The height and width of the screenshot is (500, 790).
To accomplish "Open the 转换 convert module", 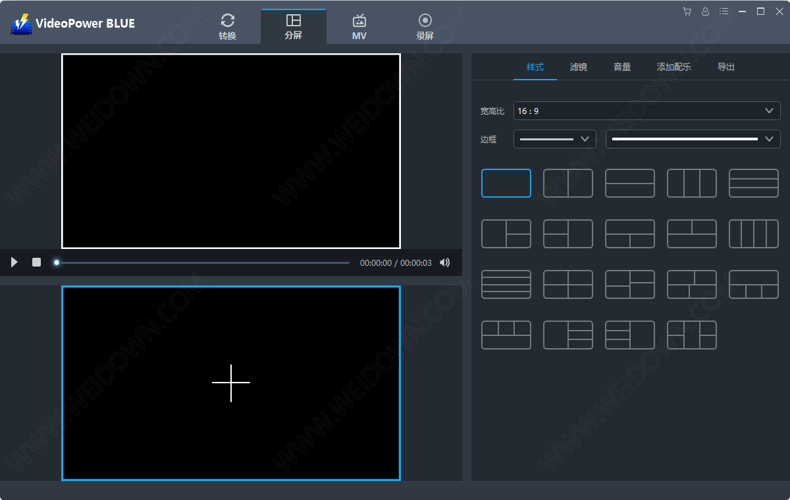I will 227,26.
